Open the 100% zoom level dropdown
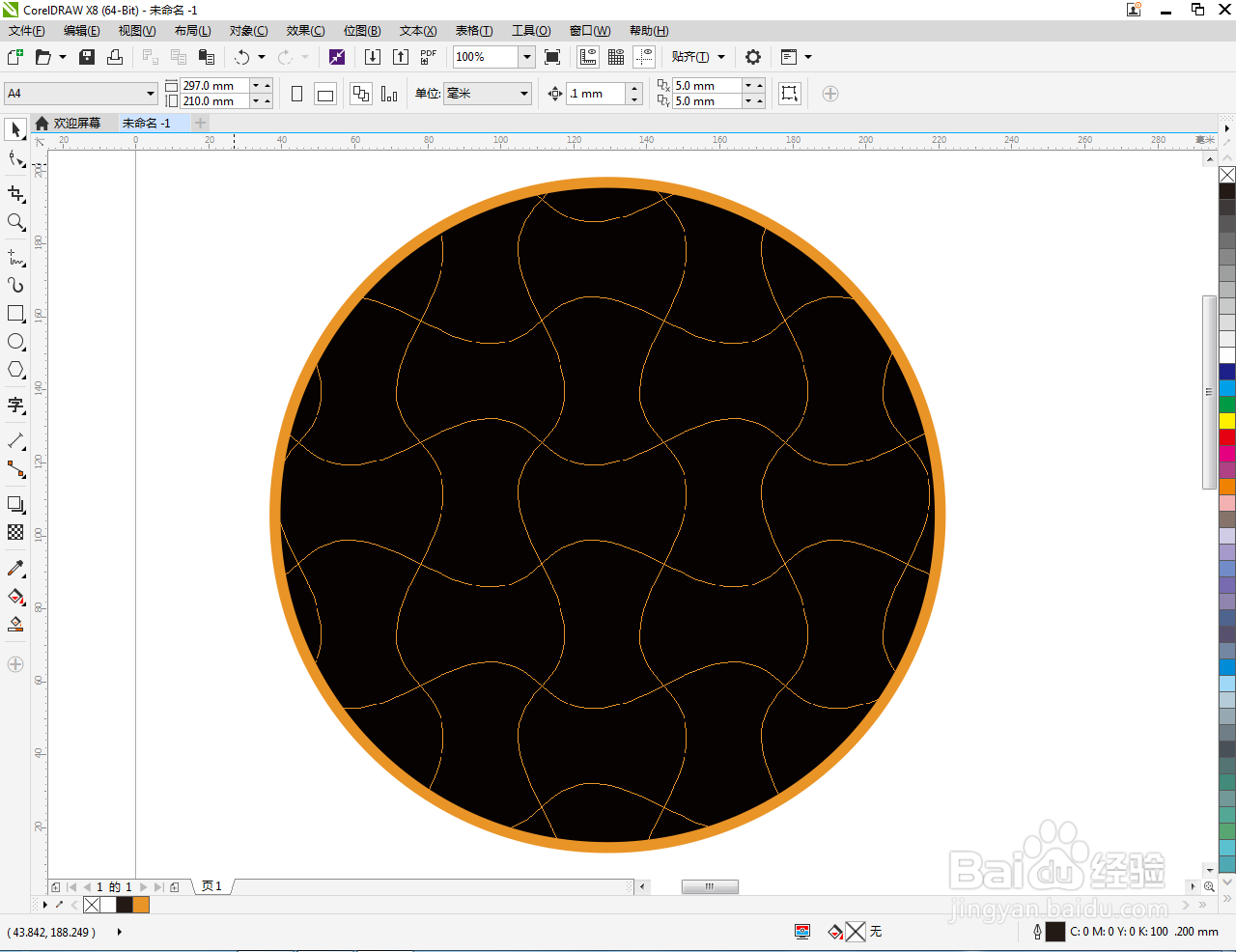 click(x=527, y=57)
